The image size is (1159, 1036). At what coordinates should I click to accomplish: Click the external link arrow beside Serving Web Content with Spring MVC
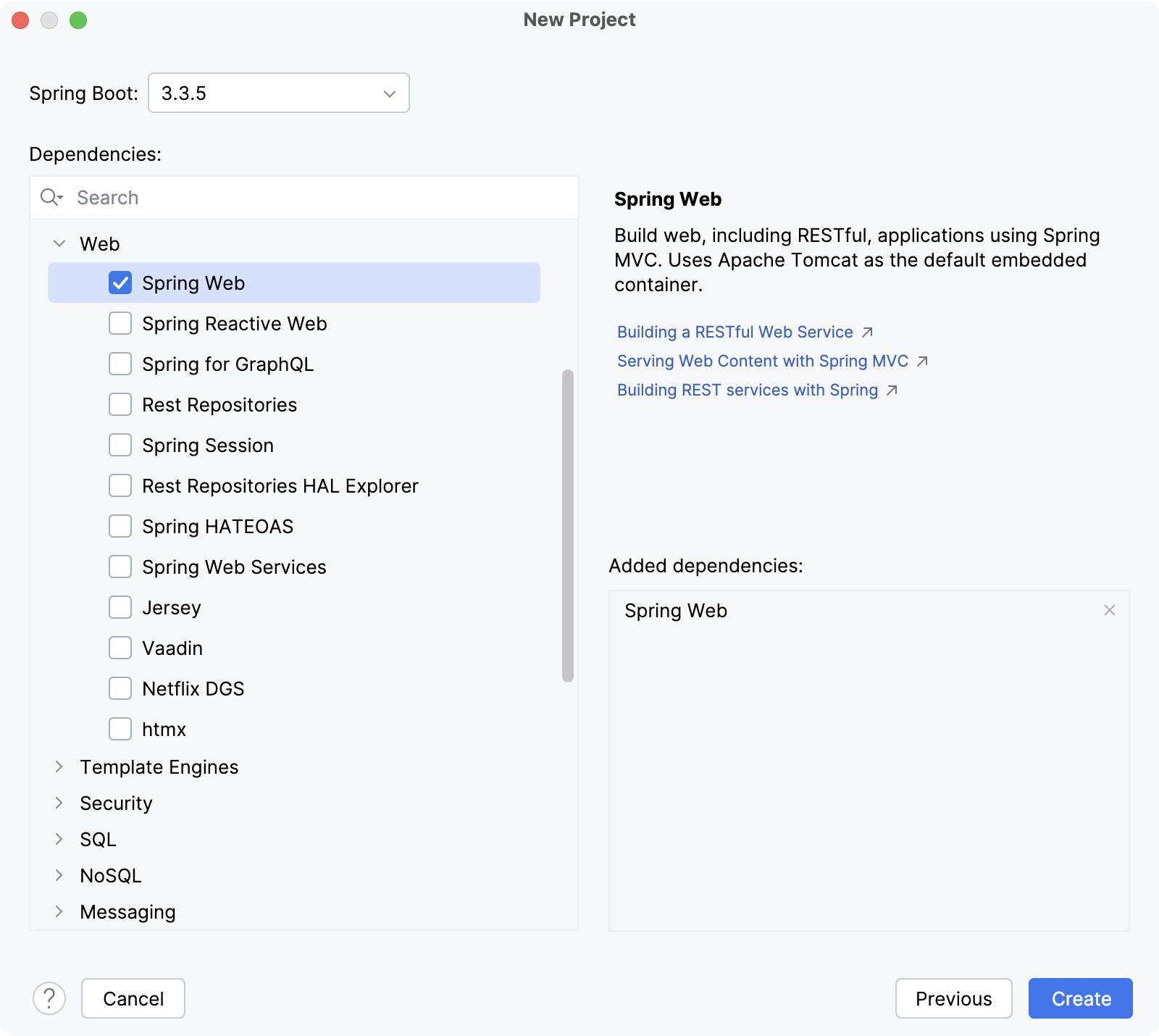(923, 361)
